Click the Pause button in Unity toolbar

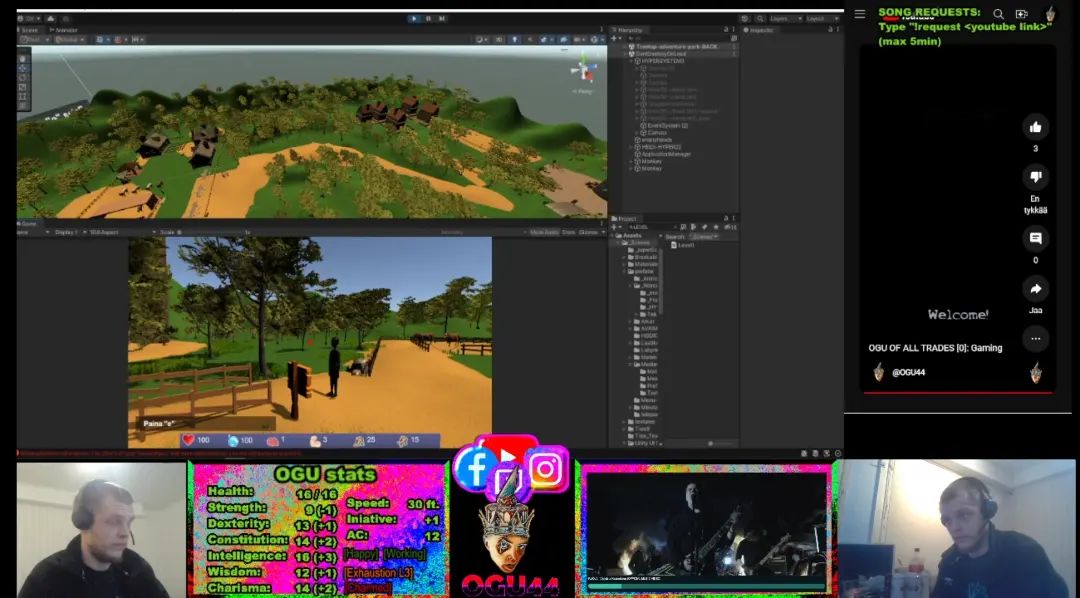pyautogui.click(x=429, y=18)
